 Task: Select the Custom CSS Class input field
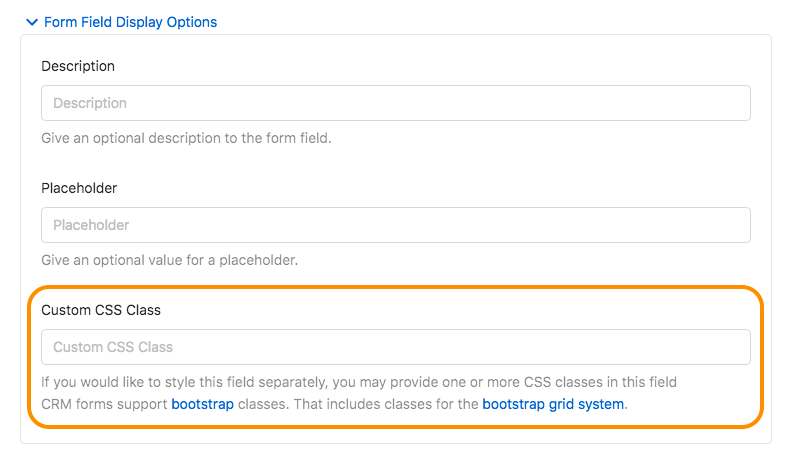pyautogui.click(x=395, y=347)
